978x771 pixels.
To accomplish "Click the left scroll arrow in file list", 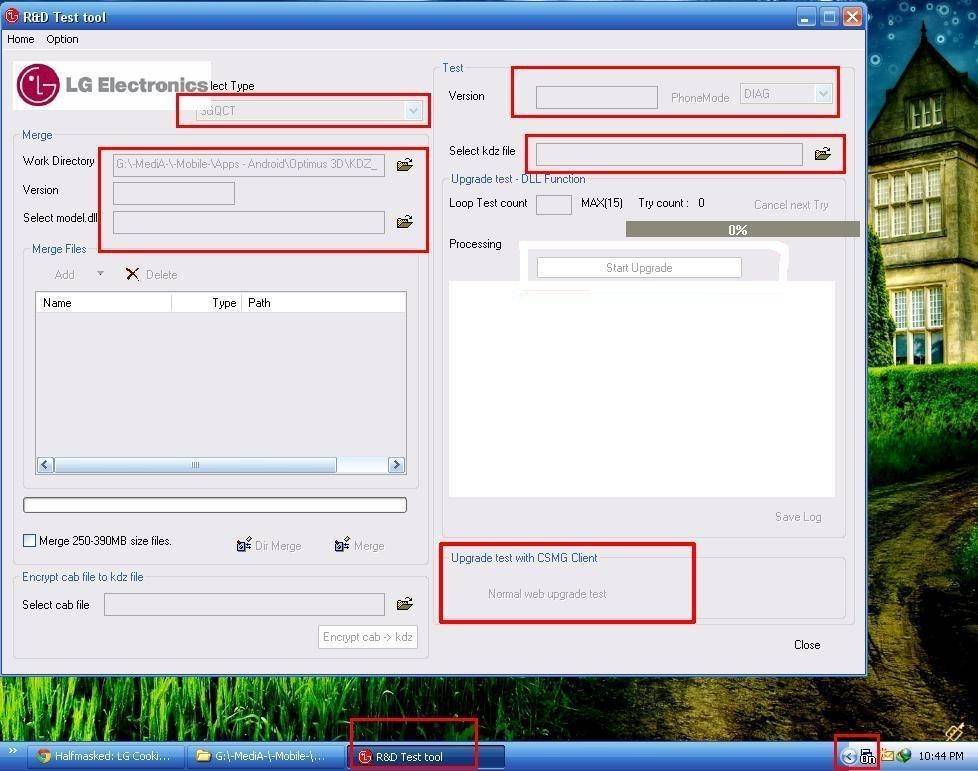I will tap(45, 465).
